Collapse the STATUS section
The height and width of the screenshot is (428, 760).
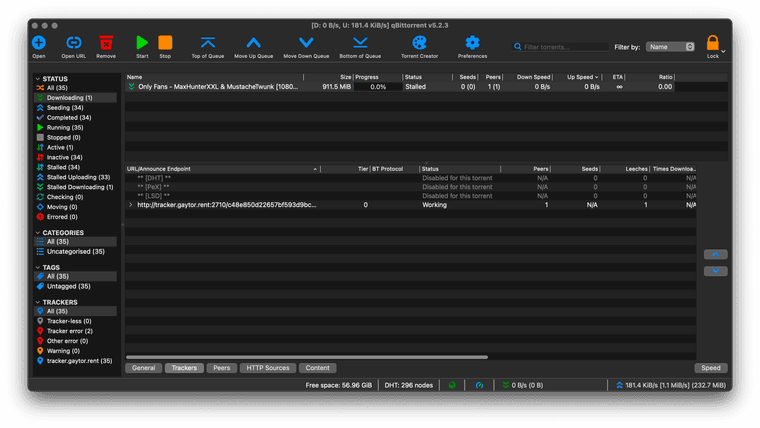point(38,79)
